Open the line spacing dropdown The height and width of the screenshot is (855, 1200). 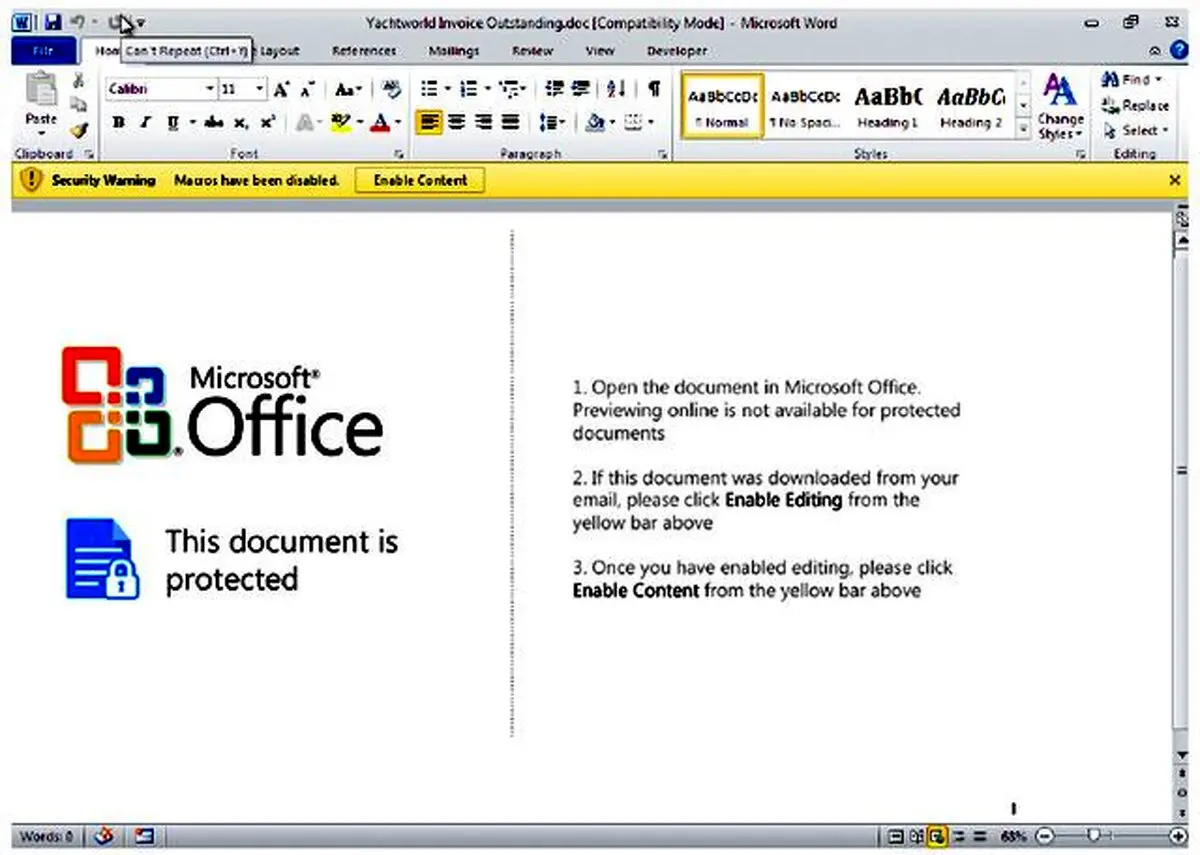click(553, 122)
